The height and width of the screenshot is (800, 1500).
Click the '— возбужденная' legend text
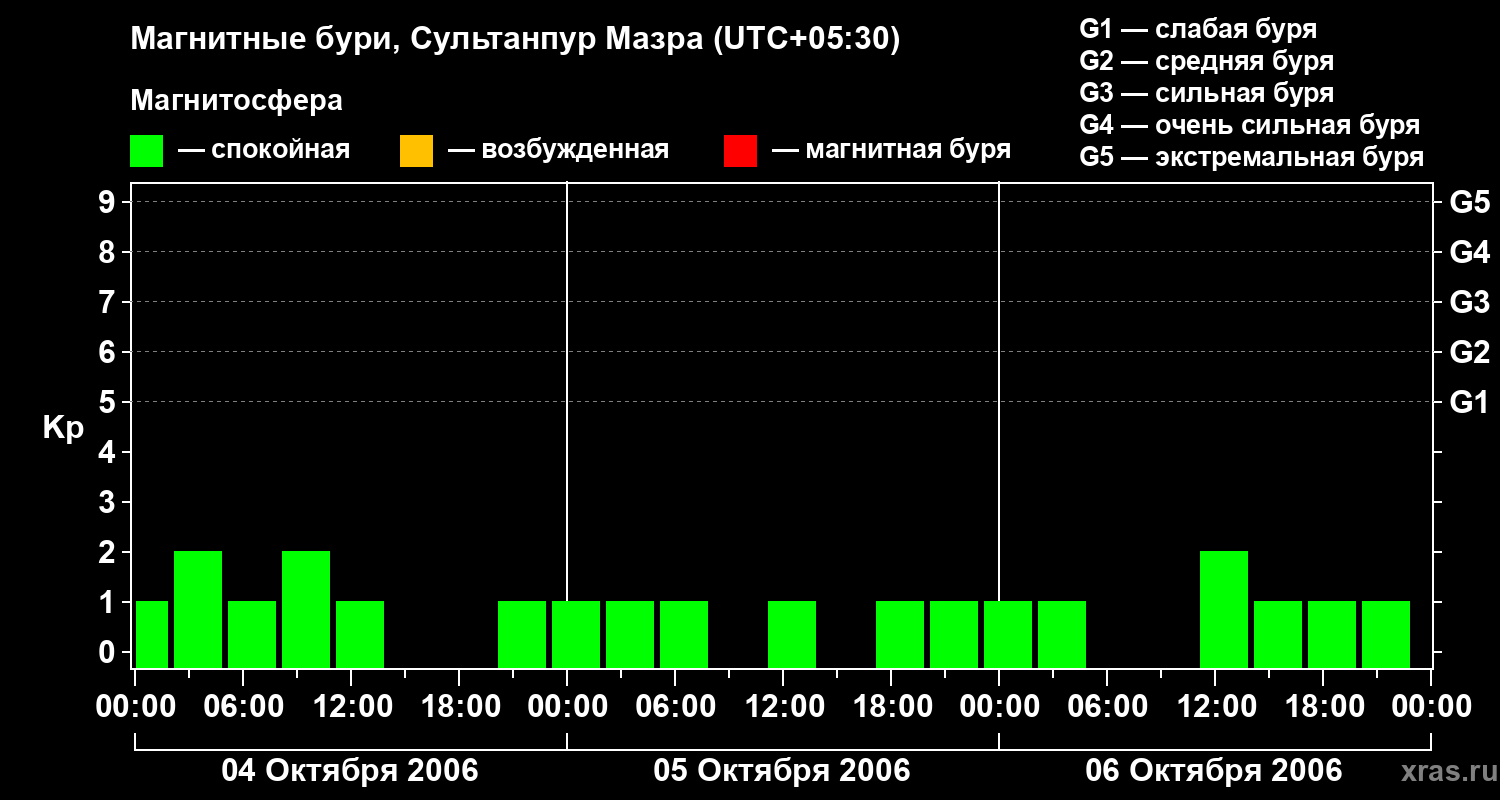(558, 151)
